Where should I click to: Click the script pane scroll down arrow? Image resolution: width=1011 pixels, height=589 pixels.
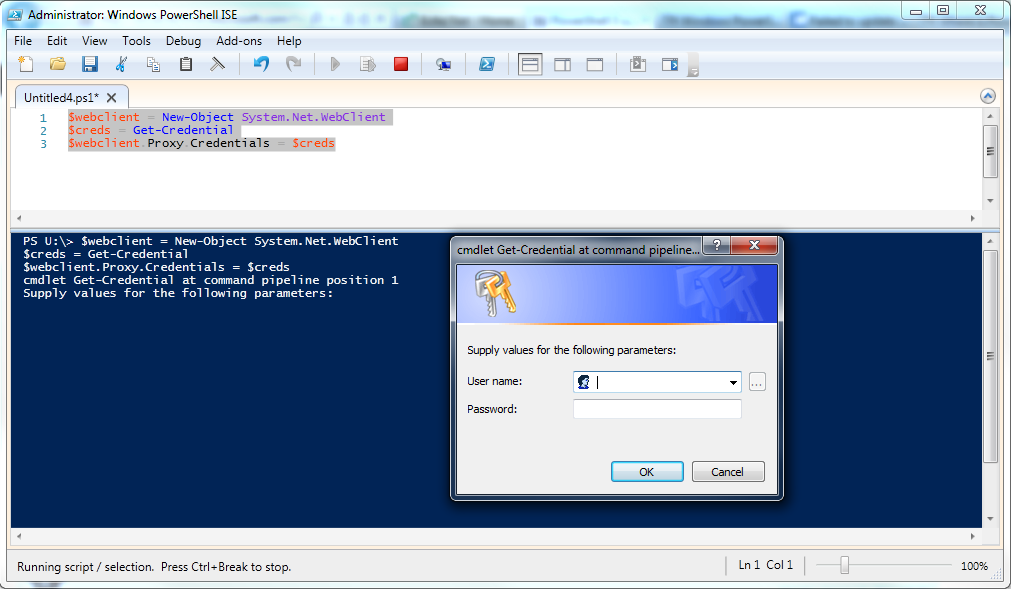[x=990, y=201]
